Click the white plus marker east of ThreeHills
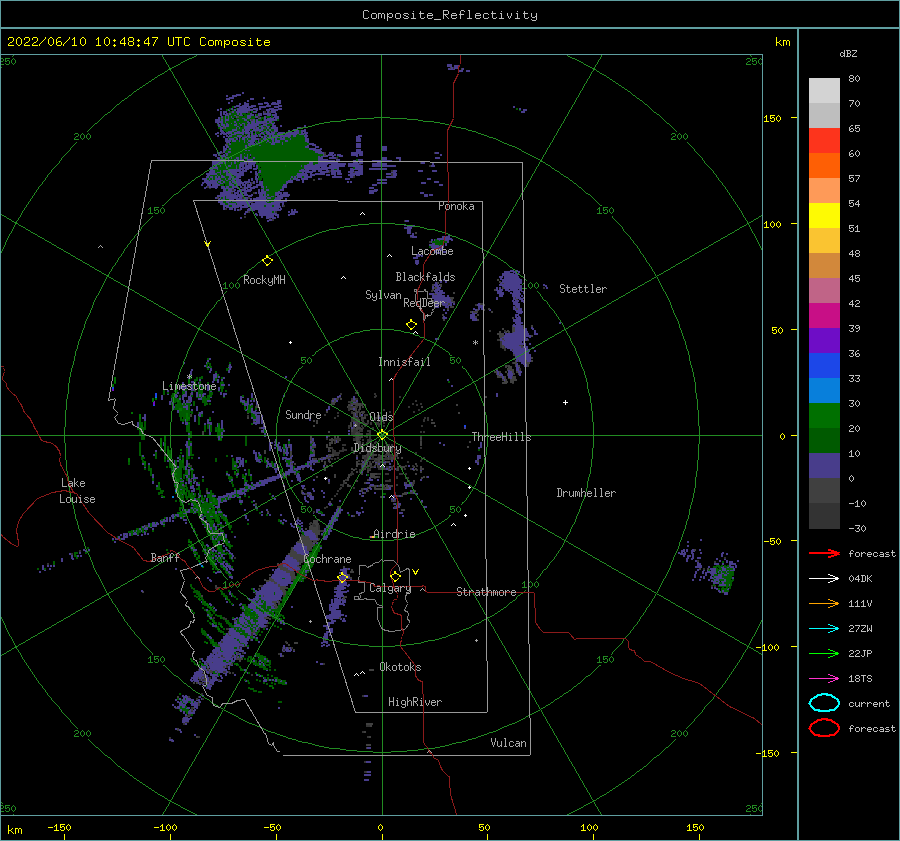The image size is (900, 841). (565, 402)
